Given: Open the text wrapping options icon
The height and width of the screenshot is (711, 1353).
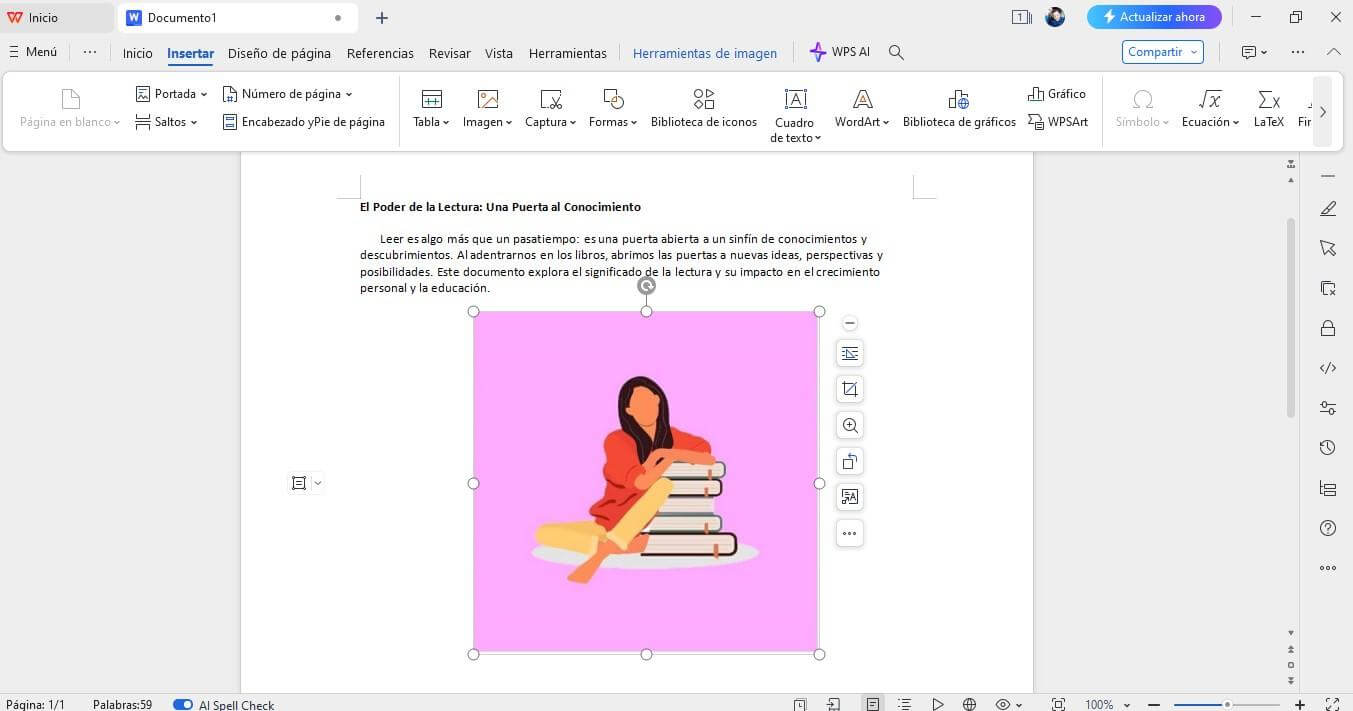Looking at the screenshot, I should (849, 353).
